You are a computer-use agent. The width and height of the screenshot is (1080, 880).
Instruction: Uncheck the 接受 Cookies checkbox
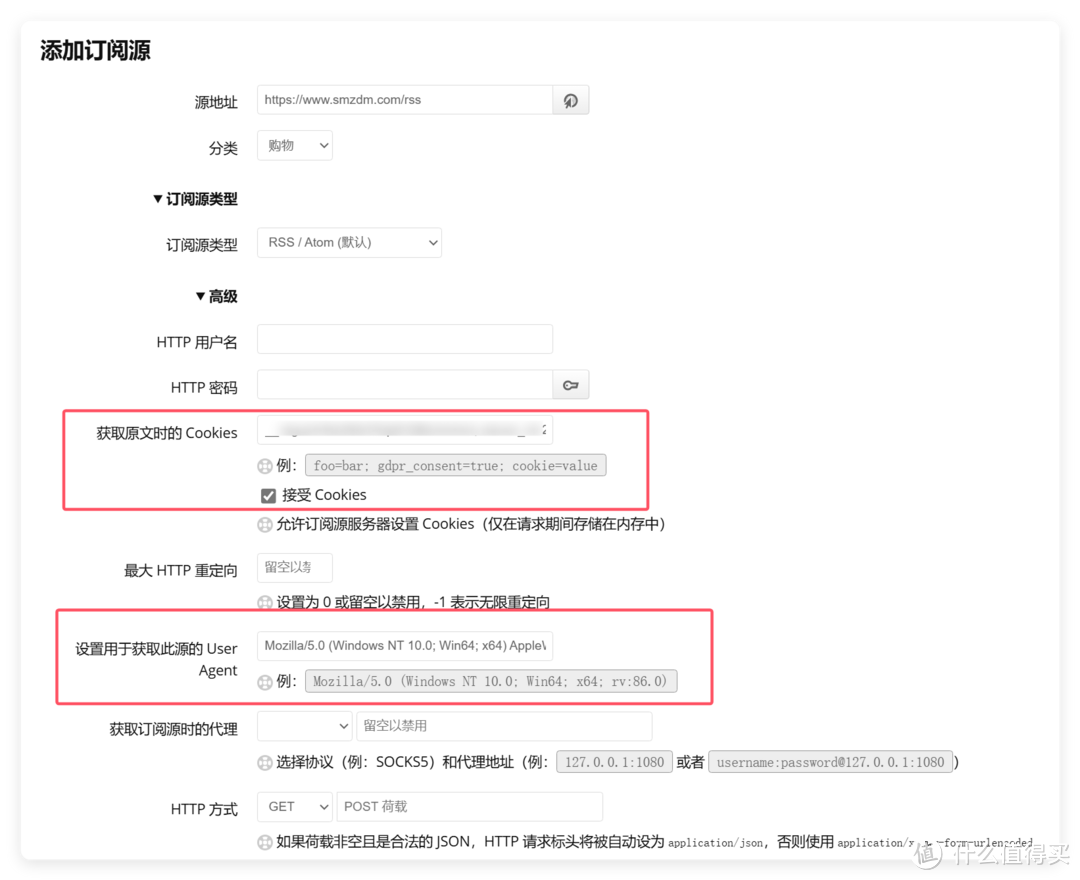268,494
